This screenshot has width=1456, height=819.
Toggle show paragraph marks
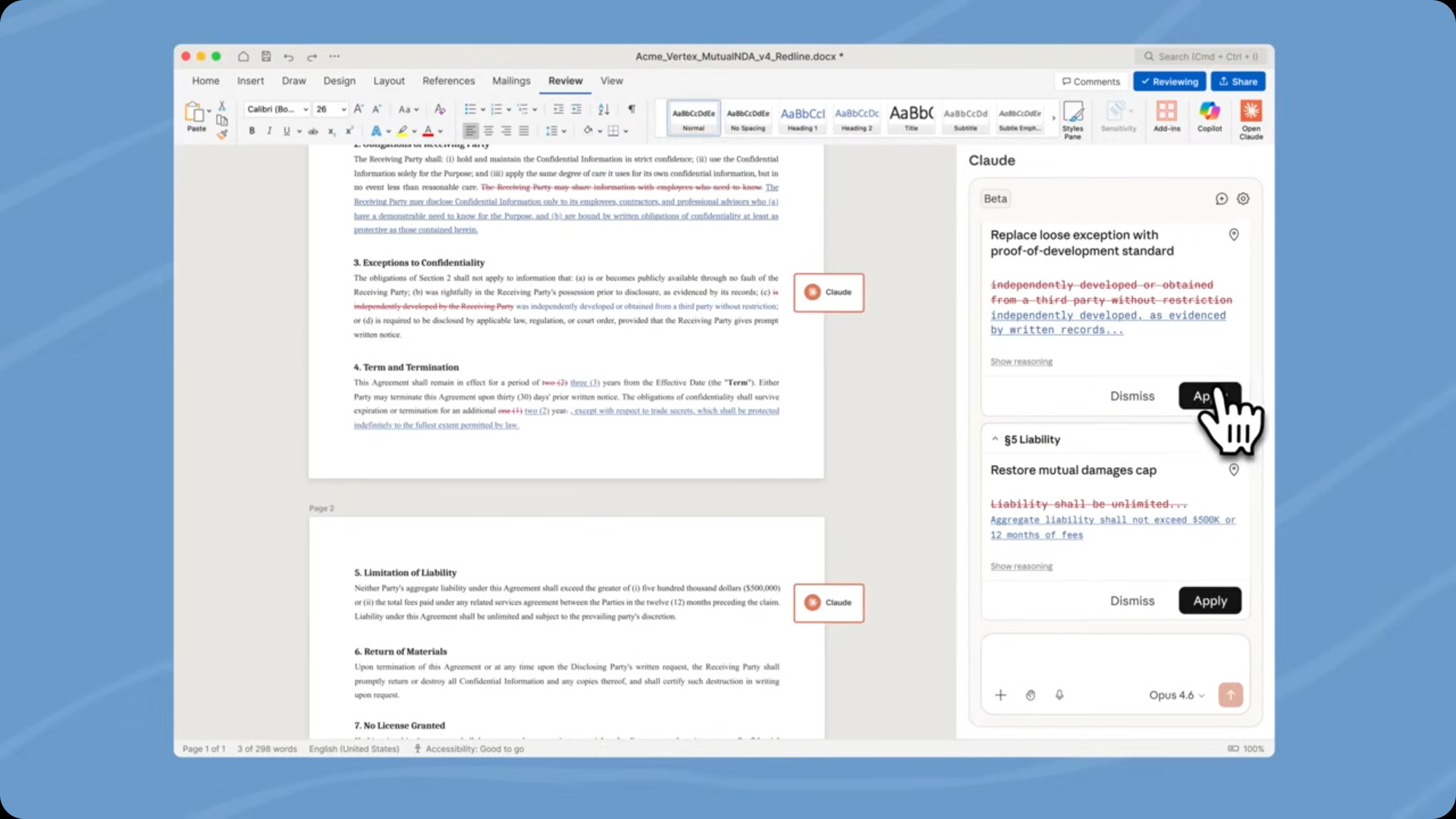coord(632,109)
